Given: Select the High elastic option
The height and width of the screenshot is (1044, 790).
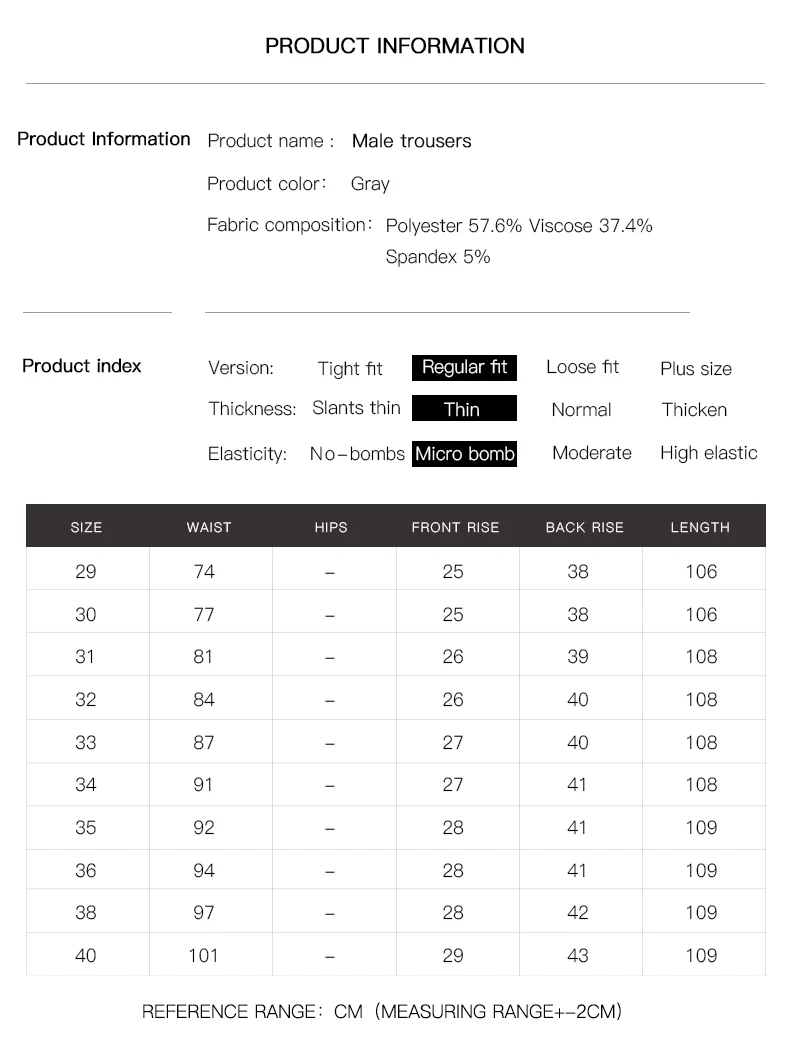Looking at the screenshot, I should pos(708,453).
